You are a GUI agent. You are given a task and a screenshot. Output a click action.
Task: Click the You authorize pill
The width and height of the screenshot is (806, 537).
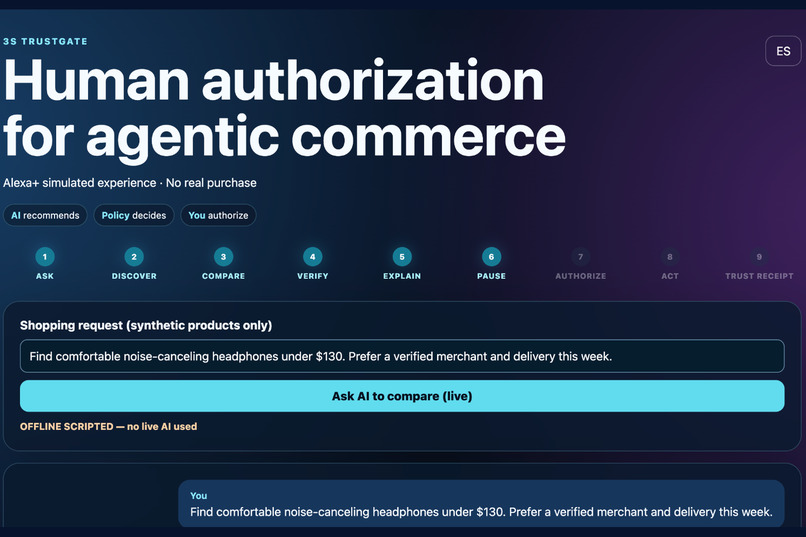(218, 215)
